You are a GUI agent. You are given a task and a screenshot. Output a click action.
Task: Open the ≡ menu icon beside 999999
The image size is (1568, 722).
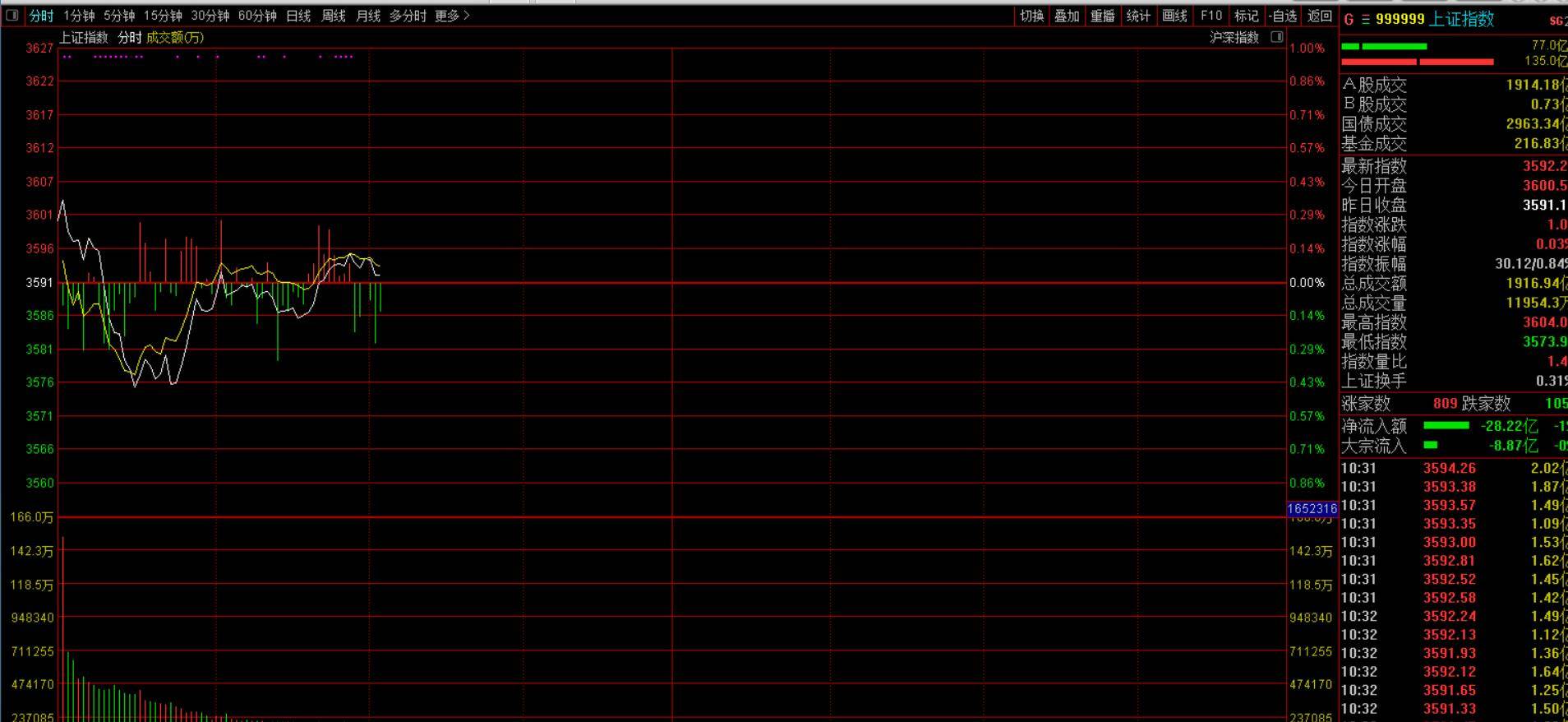[x=1366, y=19]
